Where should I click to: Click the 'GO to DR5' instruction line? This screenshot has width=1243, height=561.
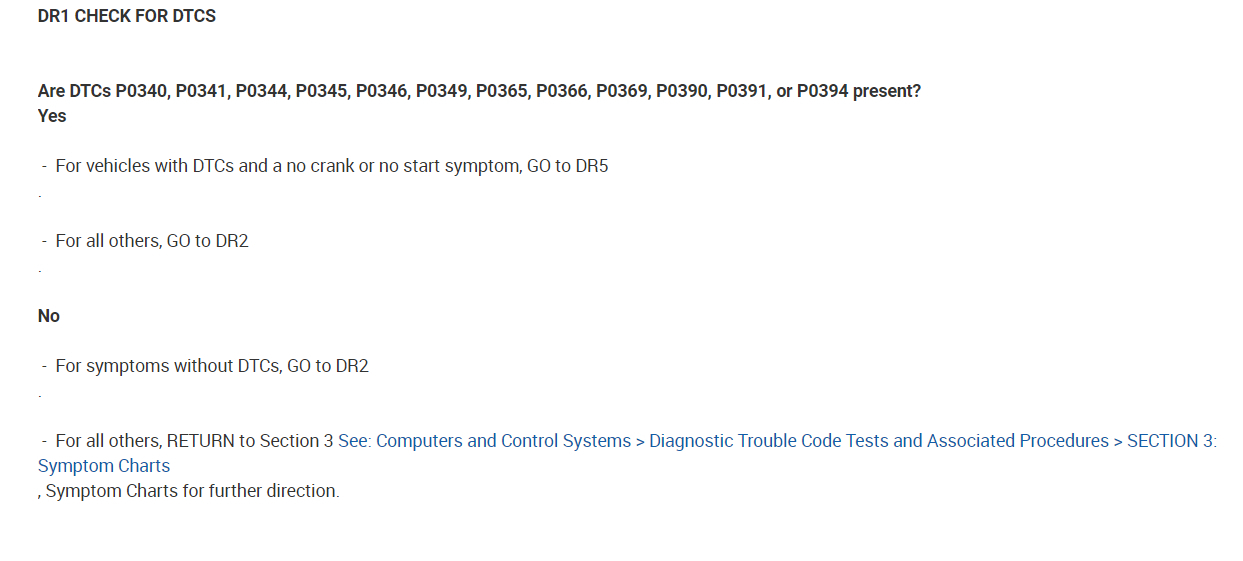click(x=567, y=166)
